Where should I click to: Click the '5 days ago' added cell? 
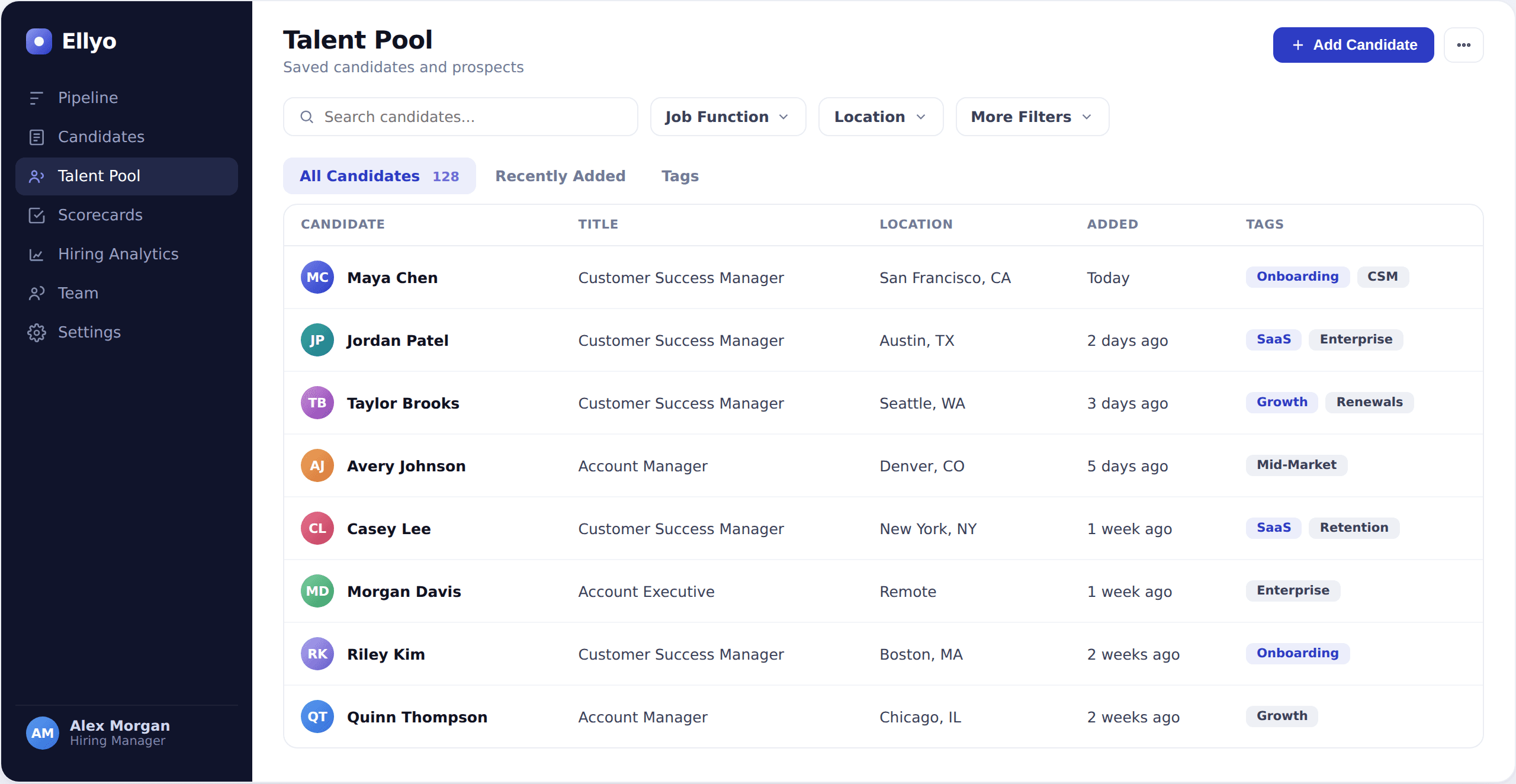[x=1127, y=466]
